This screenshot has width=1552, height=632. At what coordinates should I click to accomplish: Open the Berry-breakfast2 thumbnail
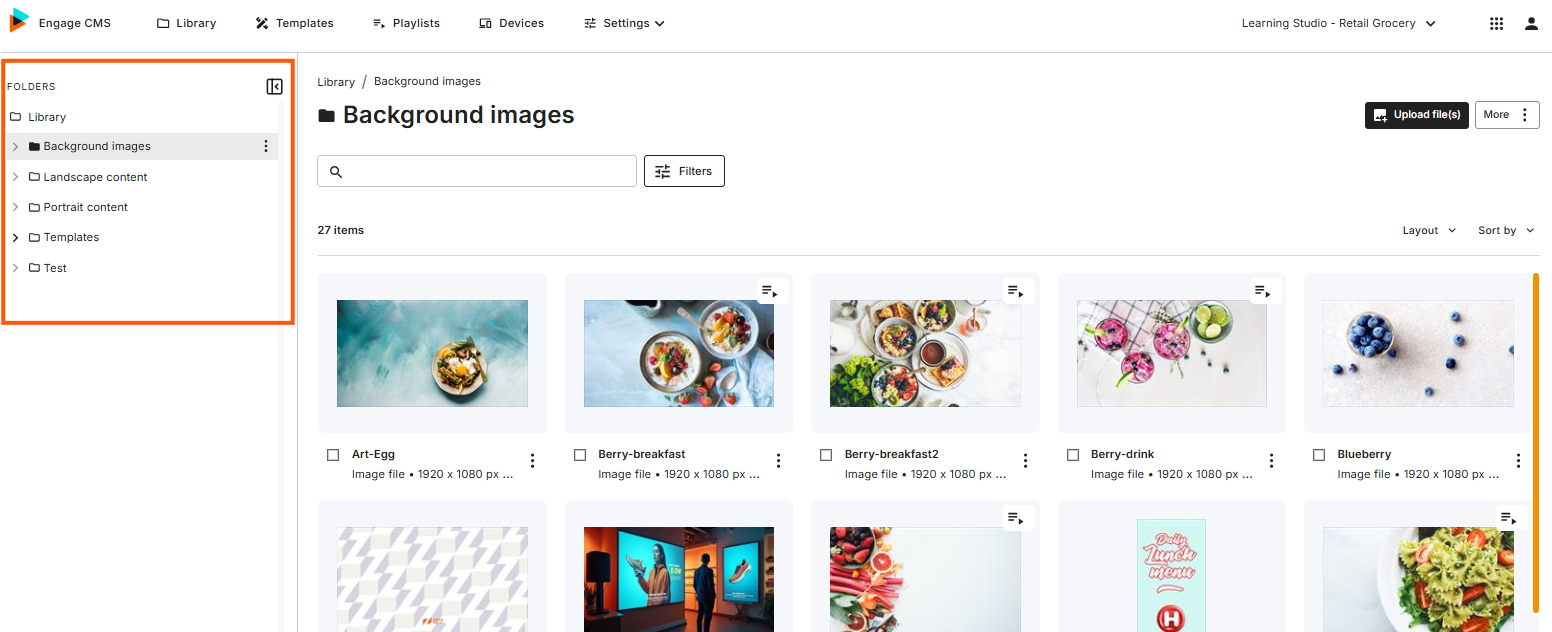(x=925, y=353)
